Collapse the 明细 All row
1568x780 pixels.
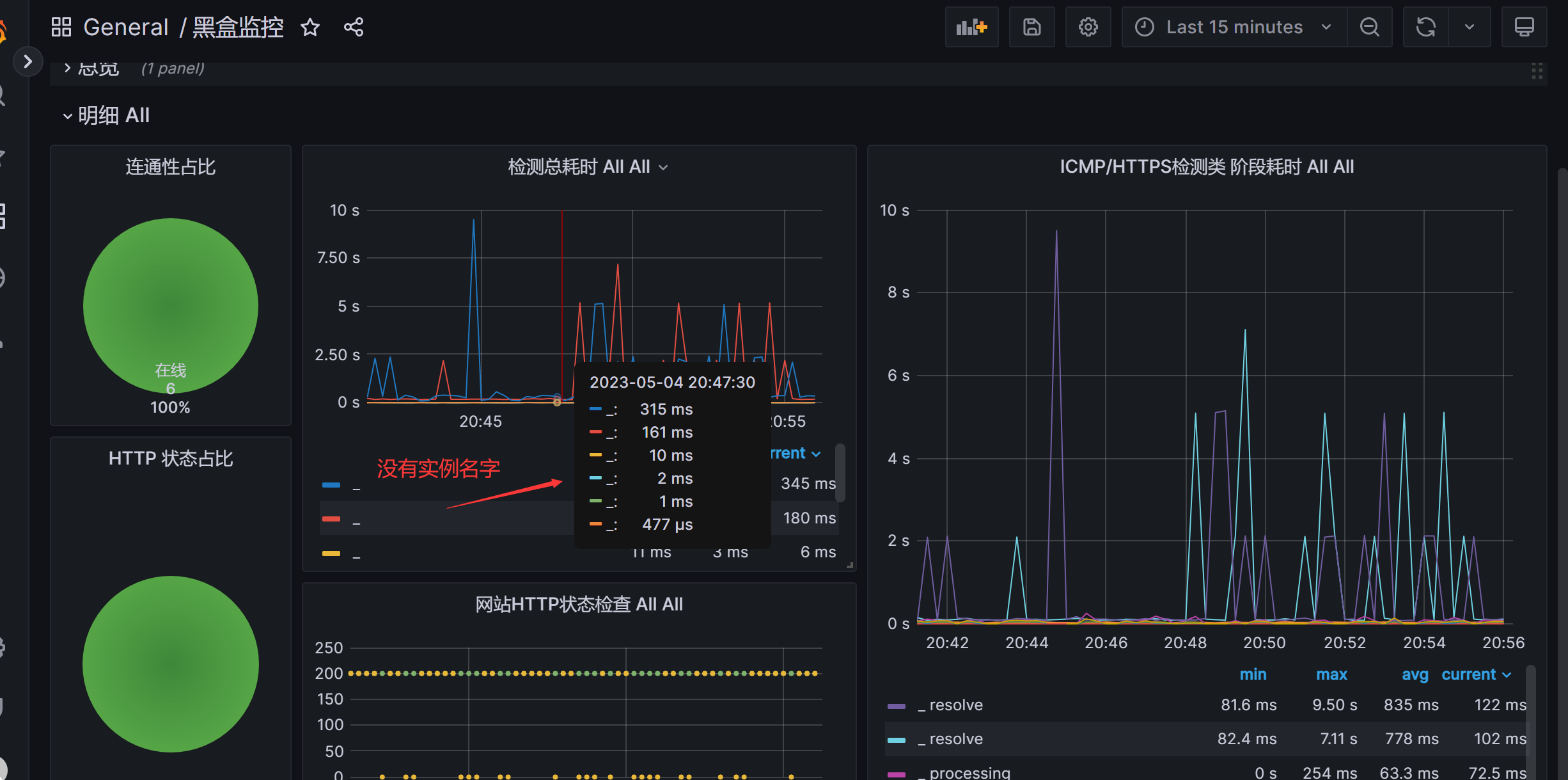coord(106,116)
